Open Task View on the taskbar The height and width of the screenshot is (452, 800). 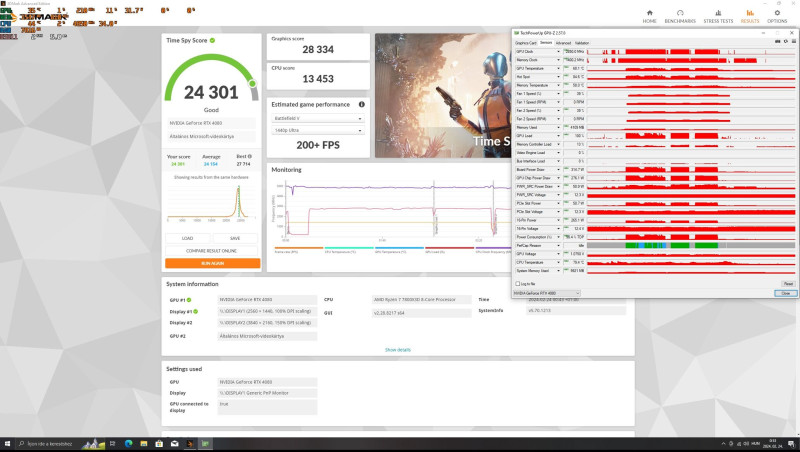[113, 444]
